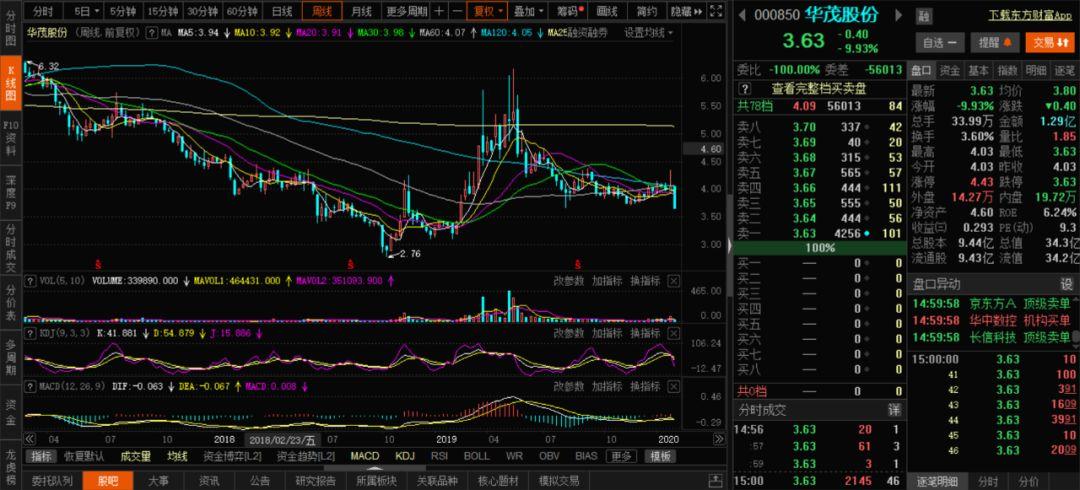Enter fullscreen chart view icon
1080x490 pixels.
[716, 11]
